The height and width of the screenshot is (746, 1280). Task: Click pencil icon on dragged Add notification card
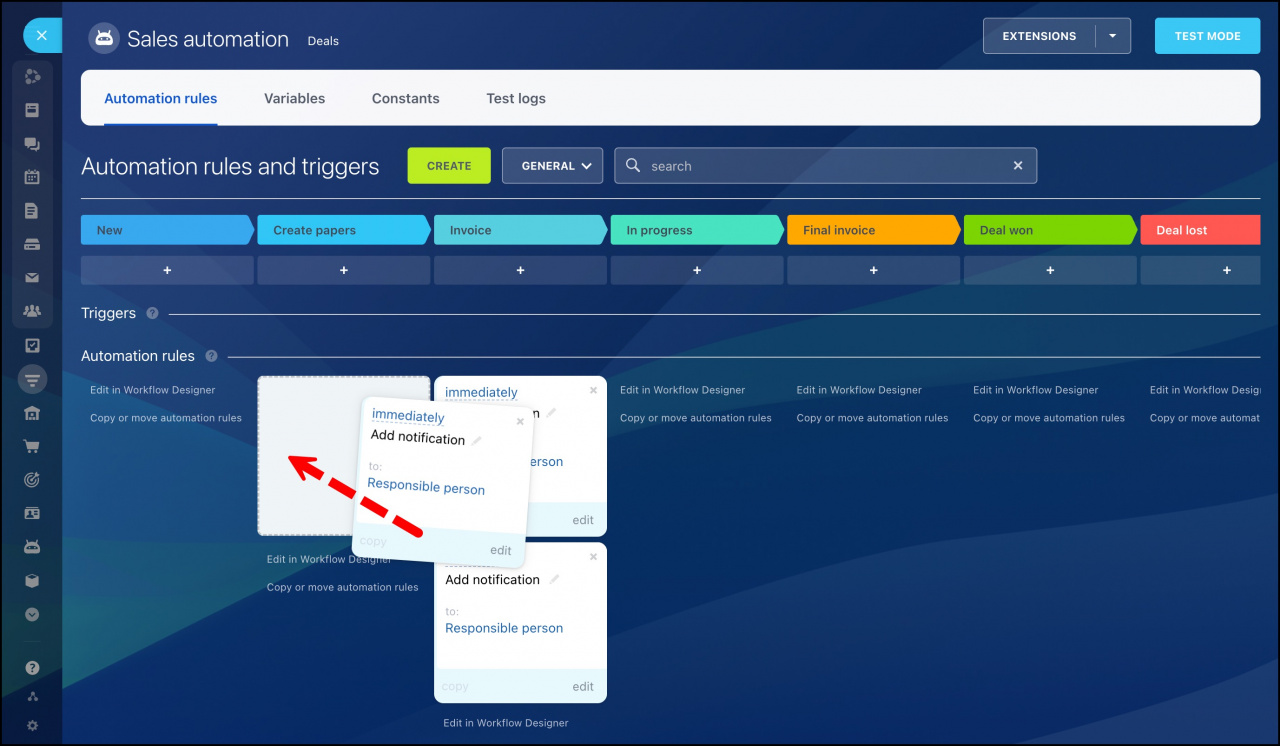477,441
